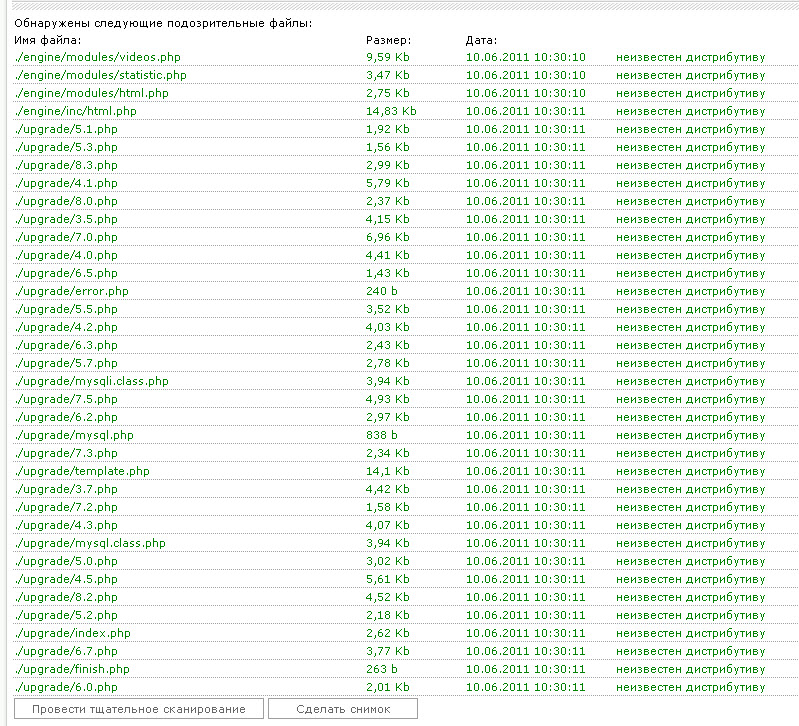This screenshot has height=726, width=799.
Task: Select file name ./upgrade/5.3.php
Action: 66,147
